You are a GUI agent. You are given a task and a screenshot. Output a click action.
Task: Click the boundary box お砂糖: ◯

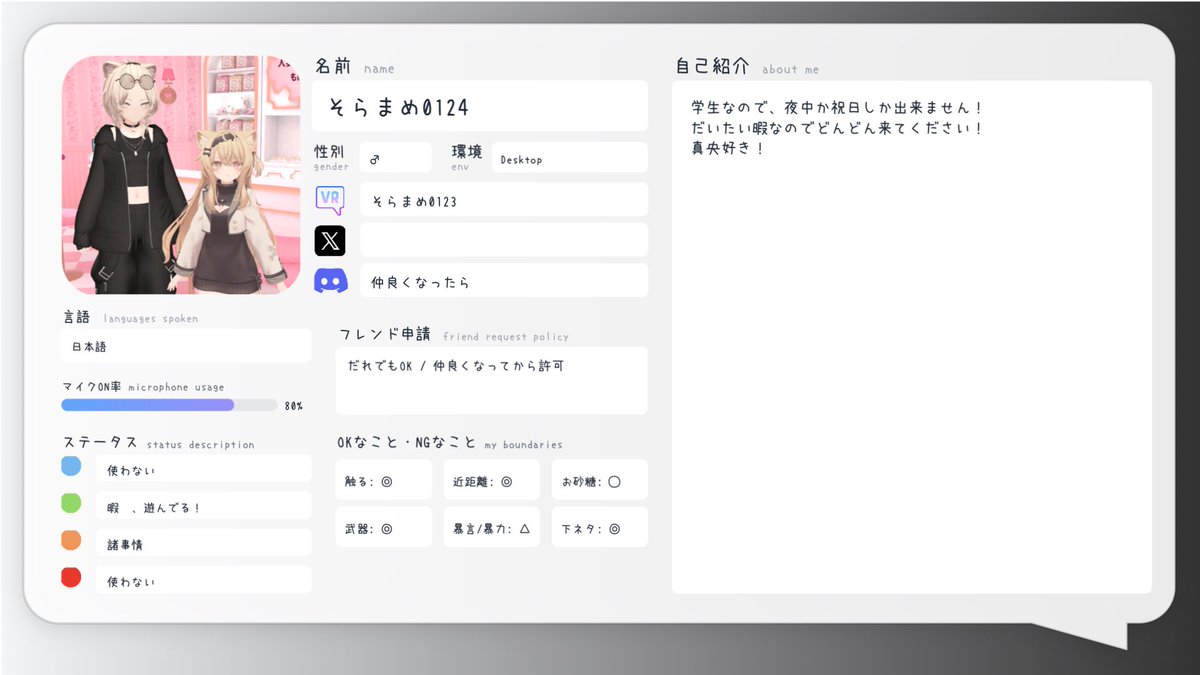click(600, 480)
